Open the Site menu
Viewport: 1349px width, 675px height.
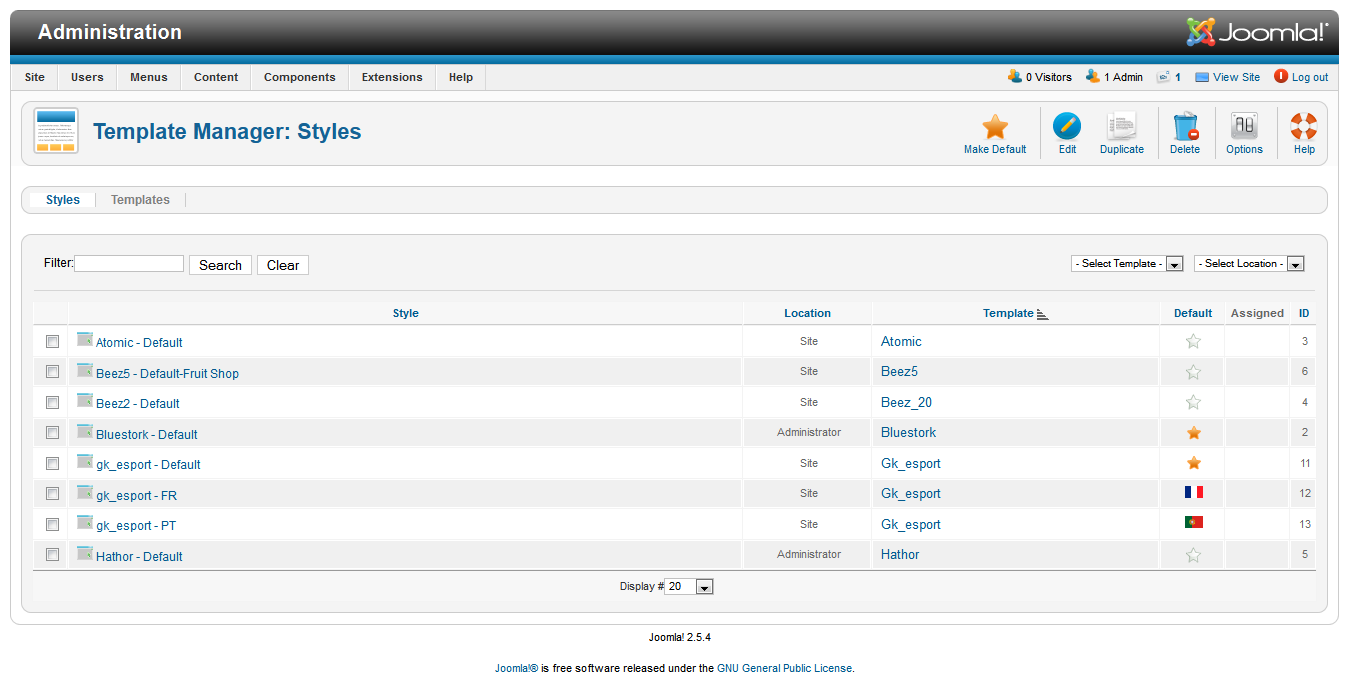[35, 77]
